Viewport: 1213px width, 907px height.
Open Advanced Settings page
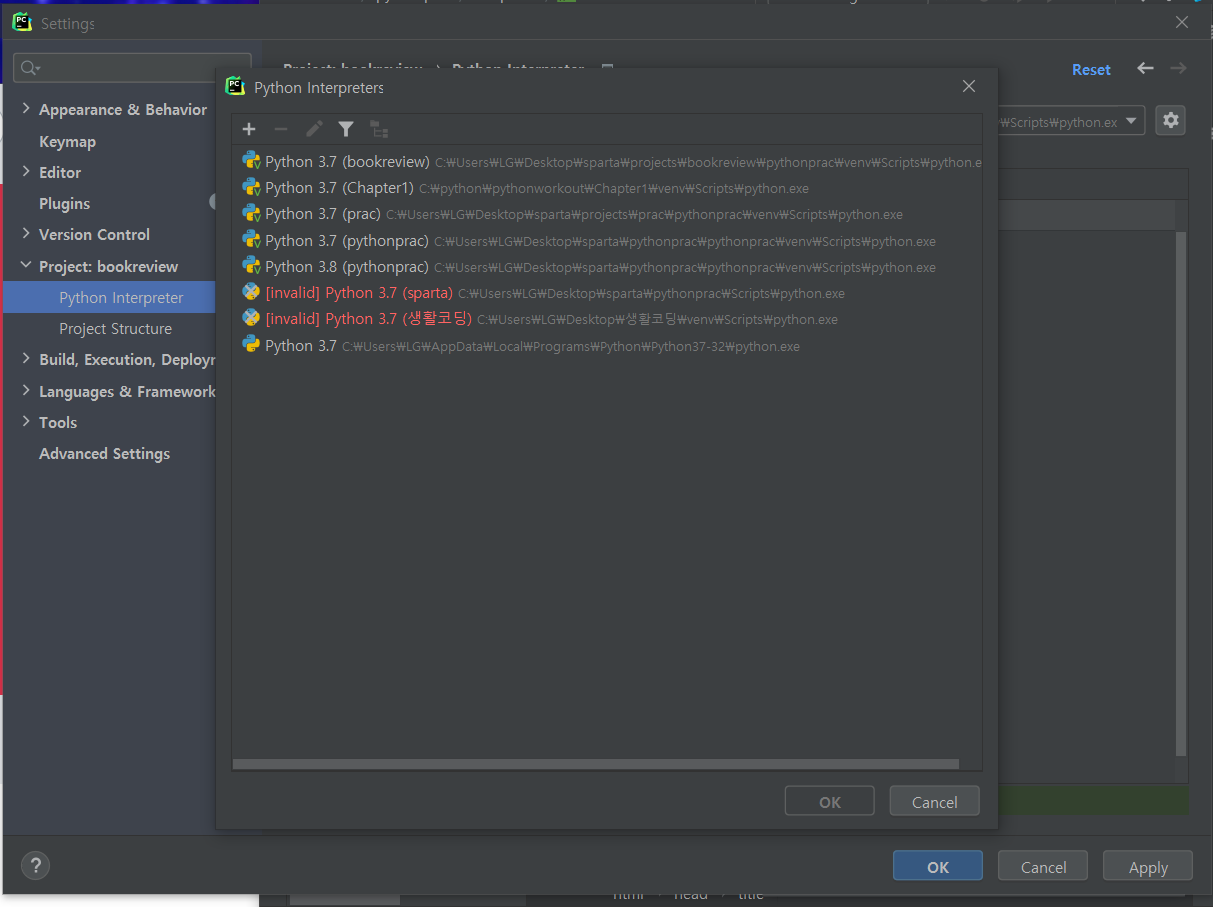[x=104, y=453]
